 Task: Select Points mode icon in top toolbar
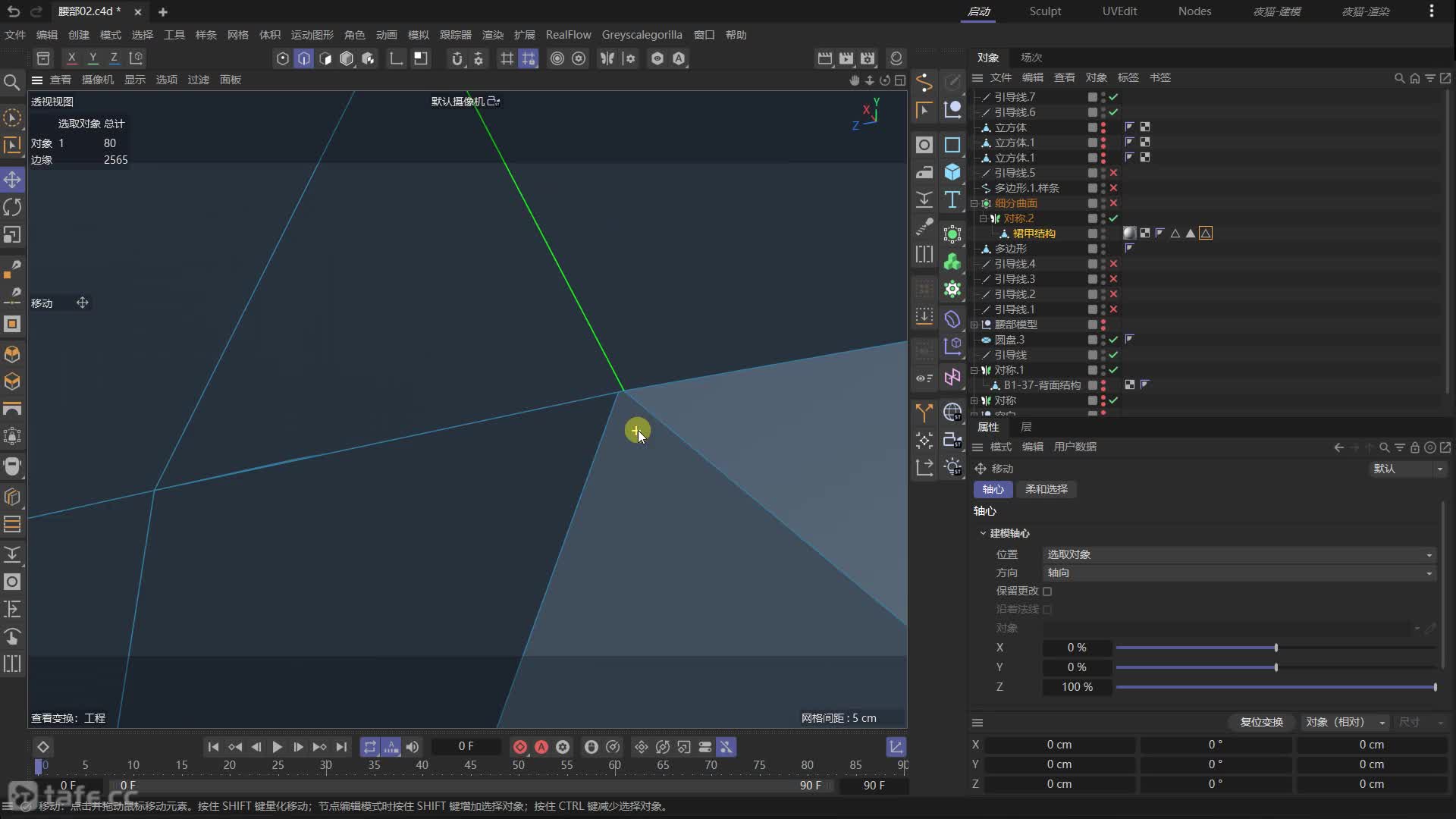[283, 58]
